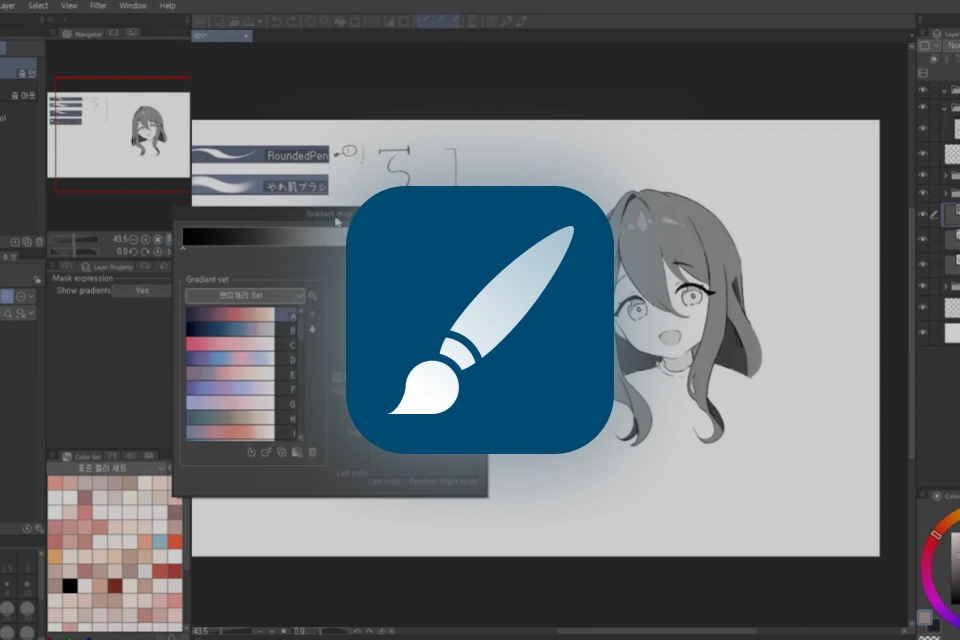Choose brush size 8 preset
This screenshot has width=960, height=640.
pyautogui.click(x=7, y=589)
